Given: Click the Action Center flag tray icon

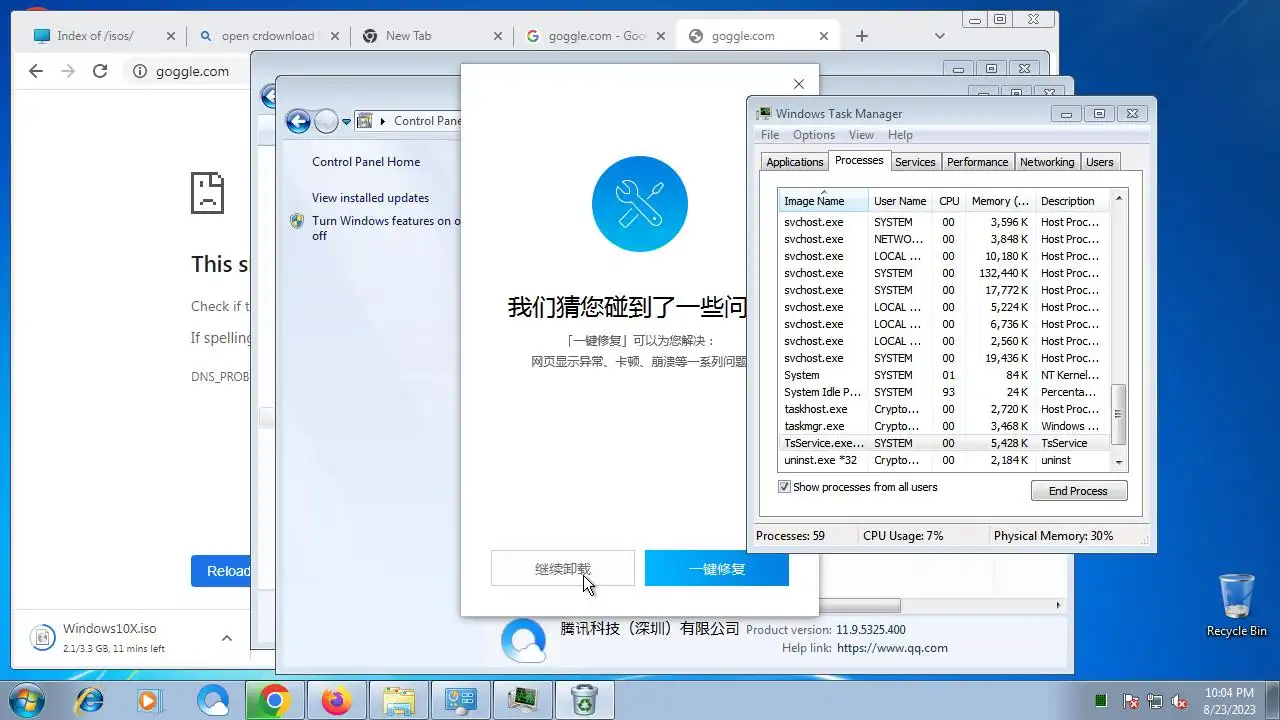Looking at the screenshot, I should tap(1131, 701).
